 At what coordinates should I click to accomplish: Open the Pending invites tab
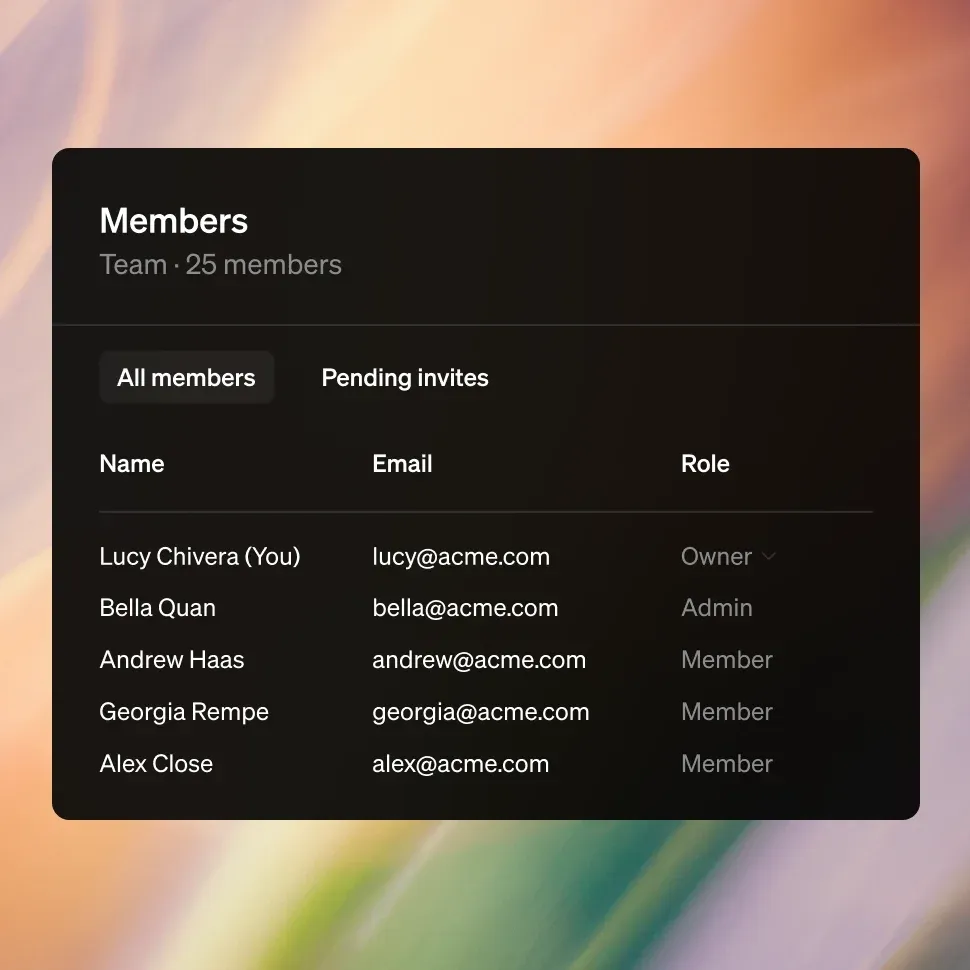[405, 377]
